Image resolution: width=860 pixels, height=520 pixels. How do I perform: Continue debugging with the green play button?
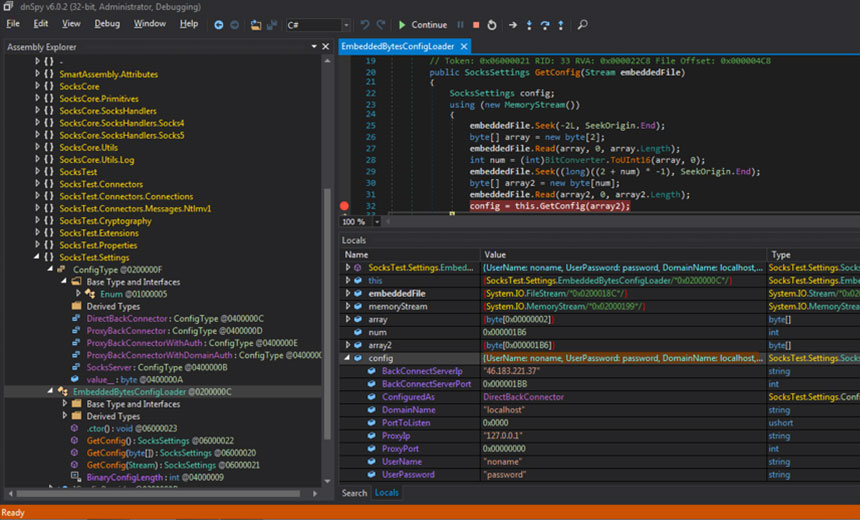pyautogui.click(x=423, y=25)
